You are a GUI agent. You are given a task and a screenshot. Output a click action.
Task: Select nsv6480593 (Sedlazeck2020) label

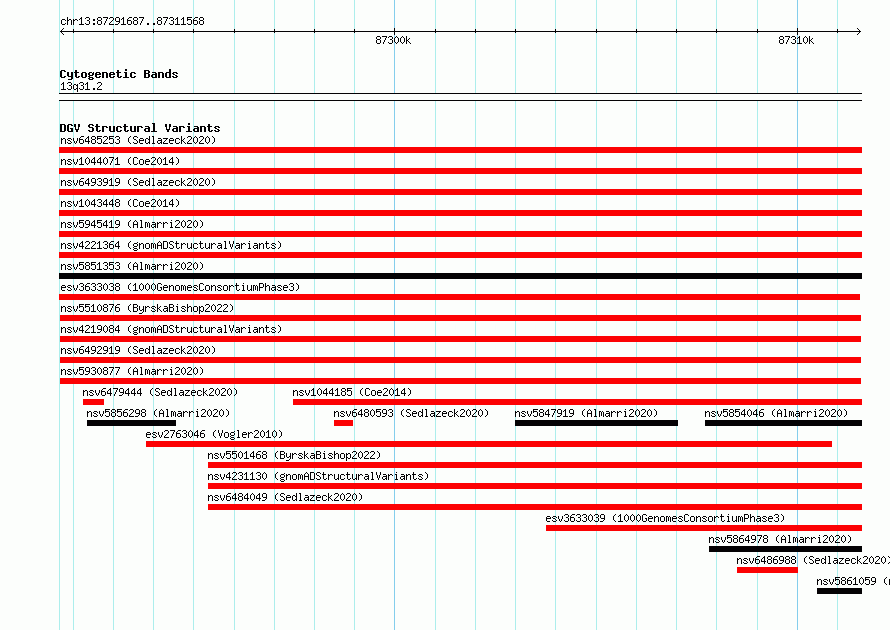pos(411,413)
